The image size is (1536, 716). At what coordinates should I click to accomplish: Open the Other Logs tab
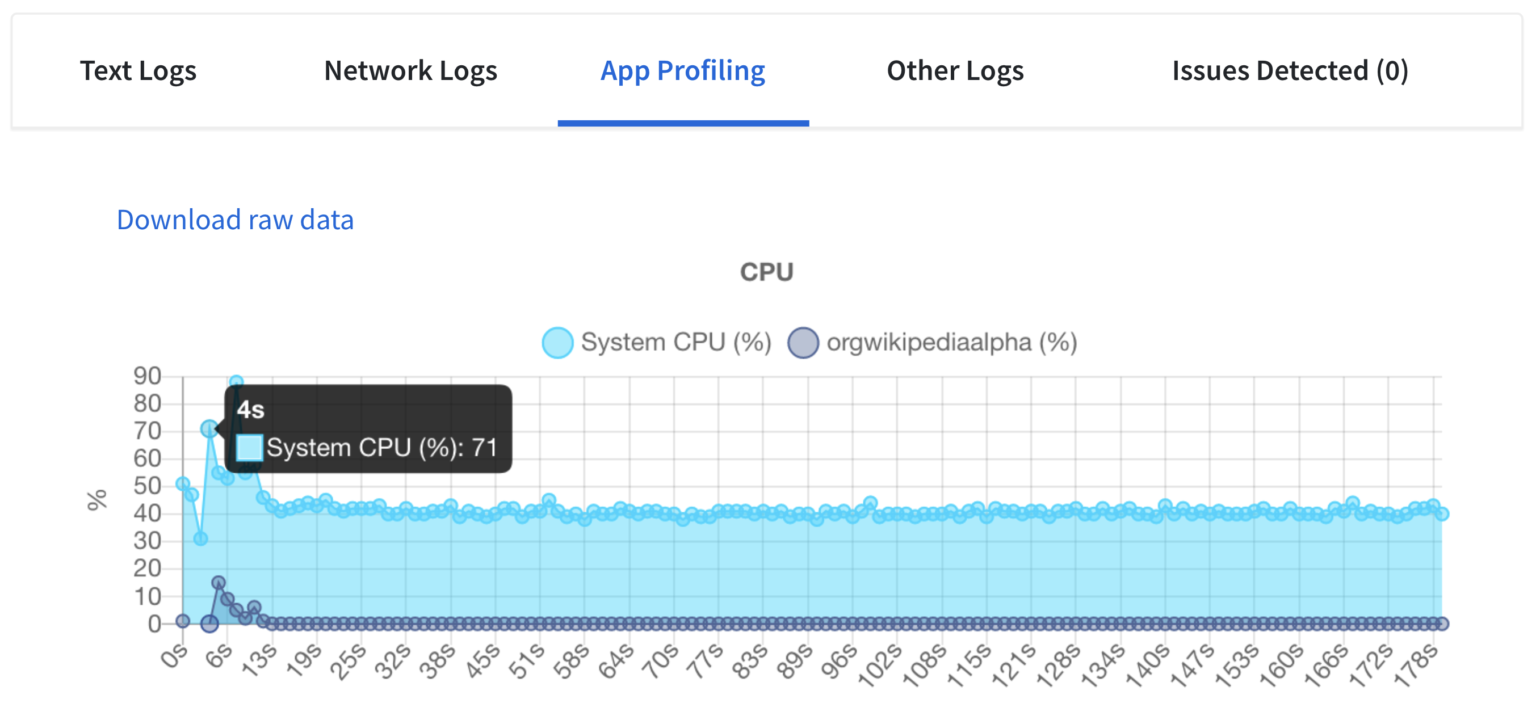(x=955, y=71)
